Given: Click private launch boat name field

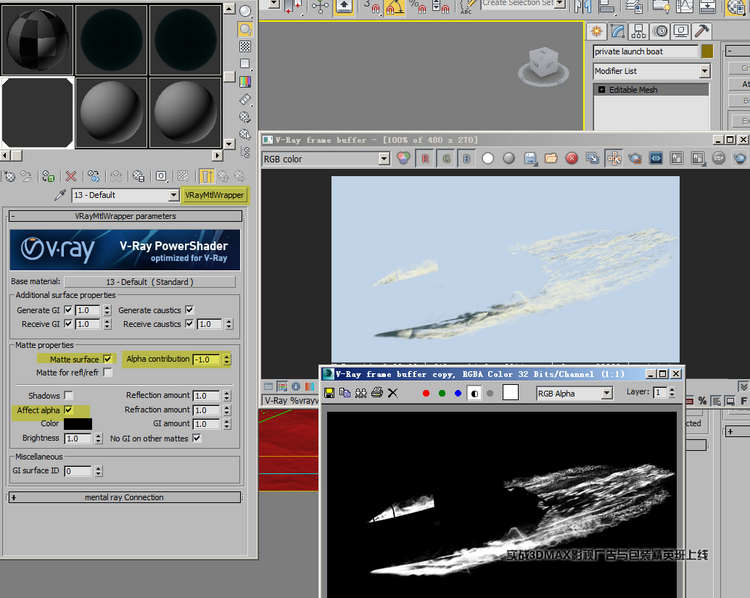Looking at the screenshot, I should (645, 52).
